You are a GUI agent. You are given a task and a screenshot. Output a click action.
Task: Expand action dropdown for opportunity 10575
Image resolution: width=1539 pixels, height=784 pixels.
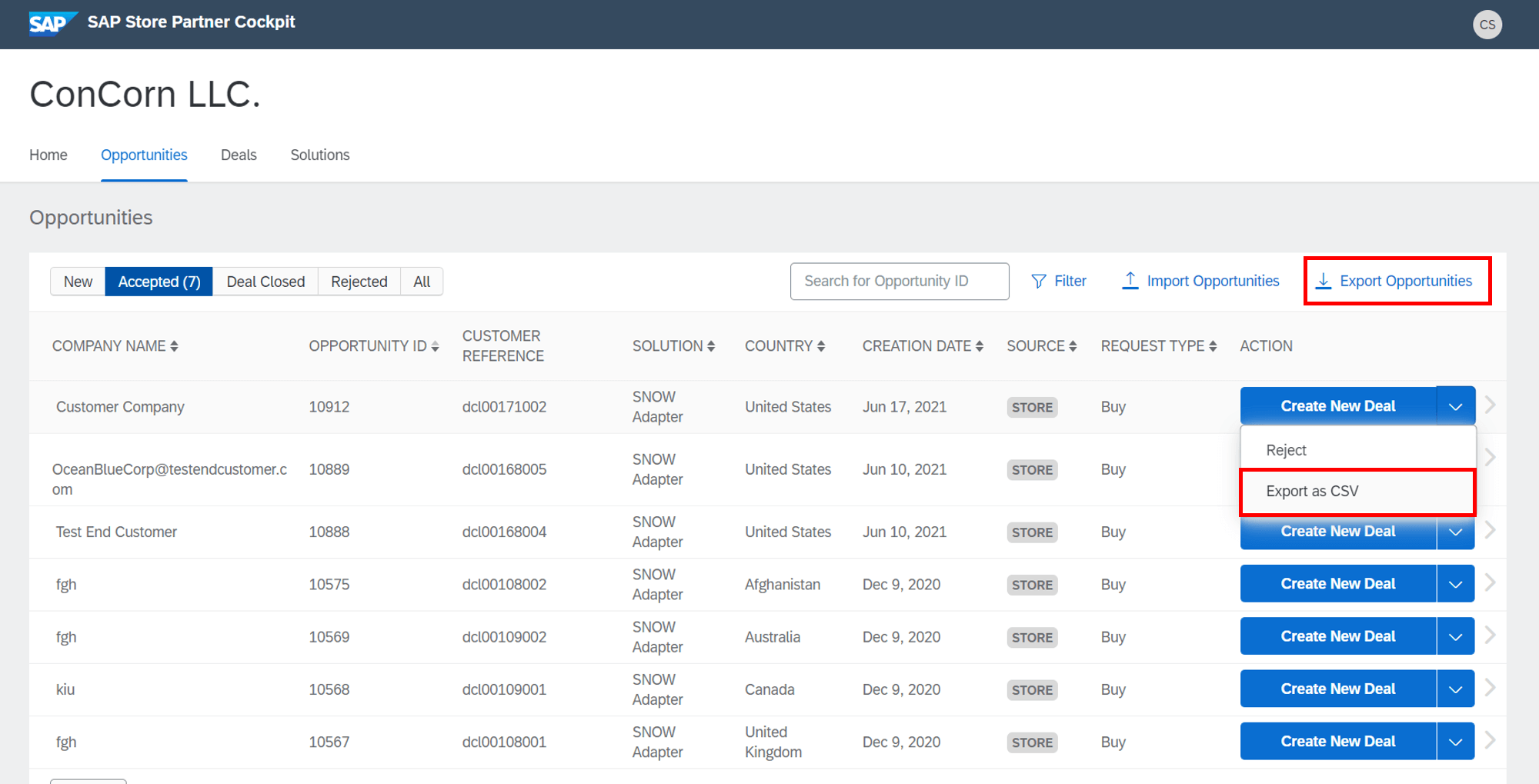click(x=1456, y=584)
